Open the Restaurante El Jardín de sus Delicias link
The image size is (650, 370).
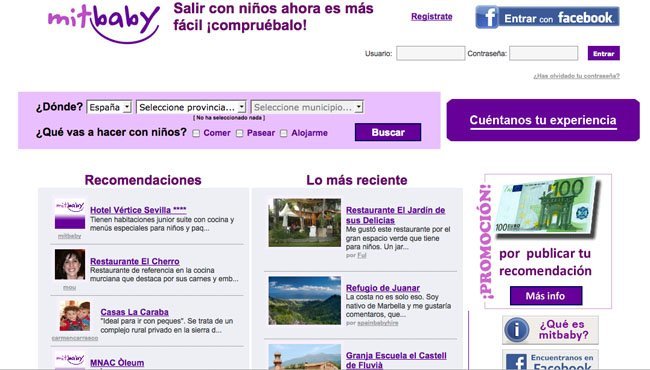(395, 215)
